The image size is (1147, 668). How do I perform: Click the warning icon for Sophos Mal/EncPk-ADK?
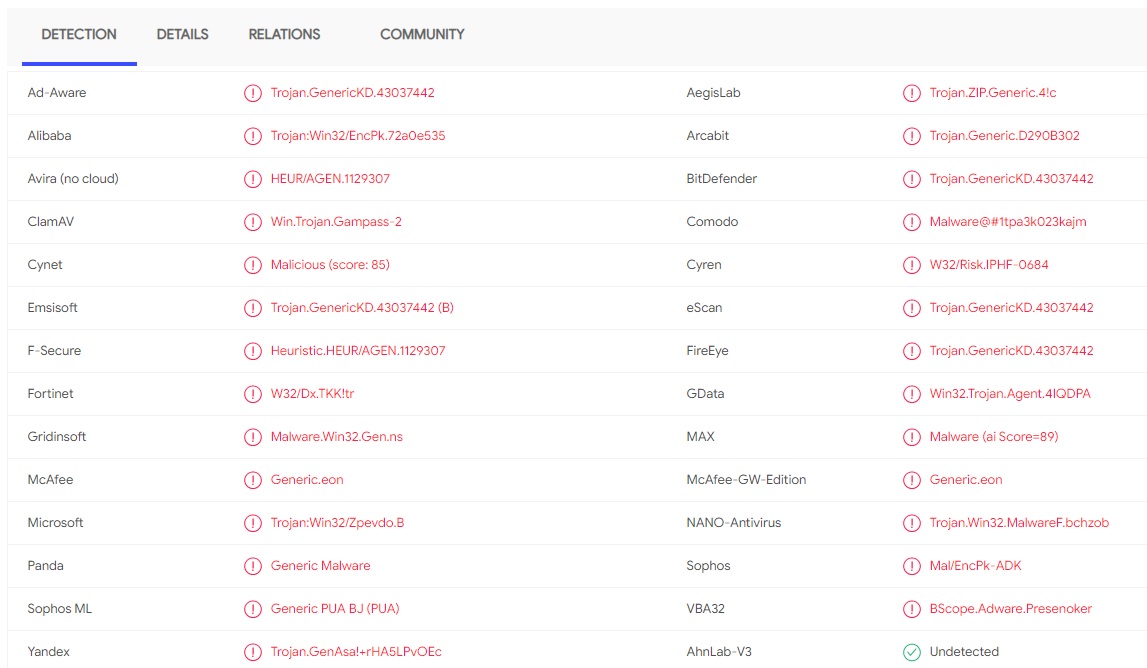click(x=911, y=566)
